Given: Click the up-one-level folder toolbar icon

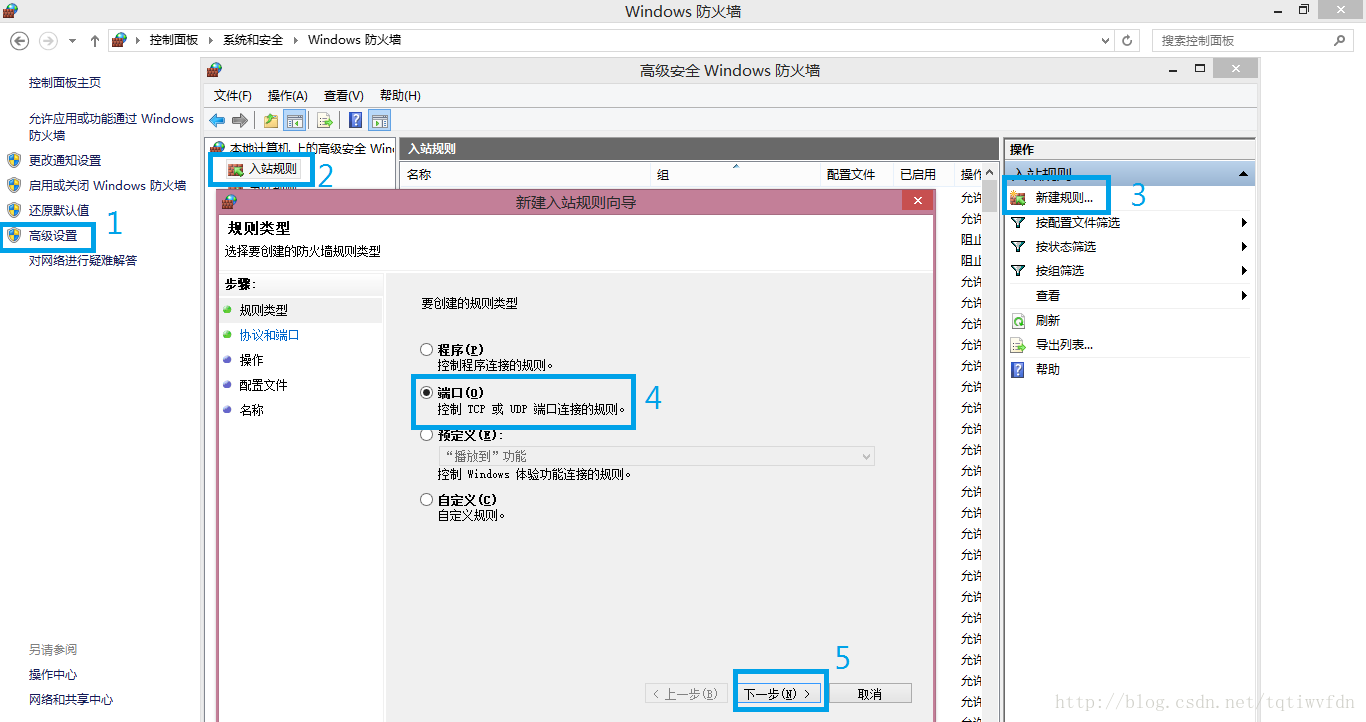Looking at the screenshot, I should (271, 121).
